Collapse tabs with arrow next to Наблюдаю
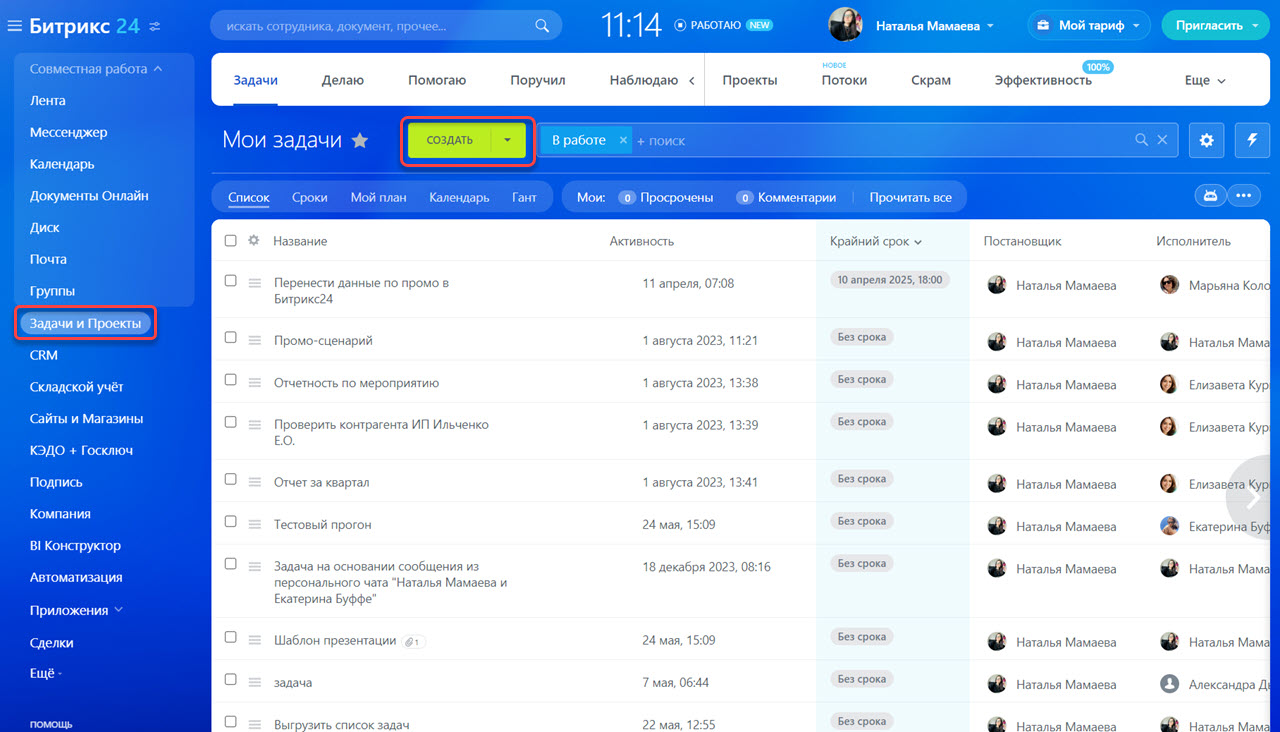Screen dimensions: 1280x732 pos(692,81)
